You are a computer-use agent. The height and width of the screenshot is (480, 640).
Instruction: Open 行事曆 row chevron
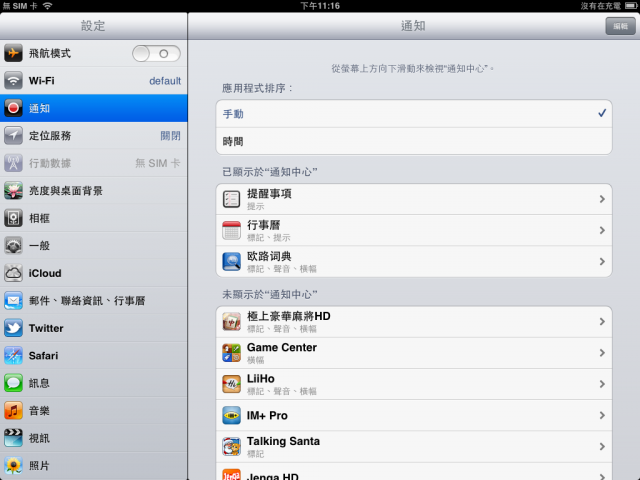(602, 230)
